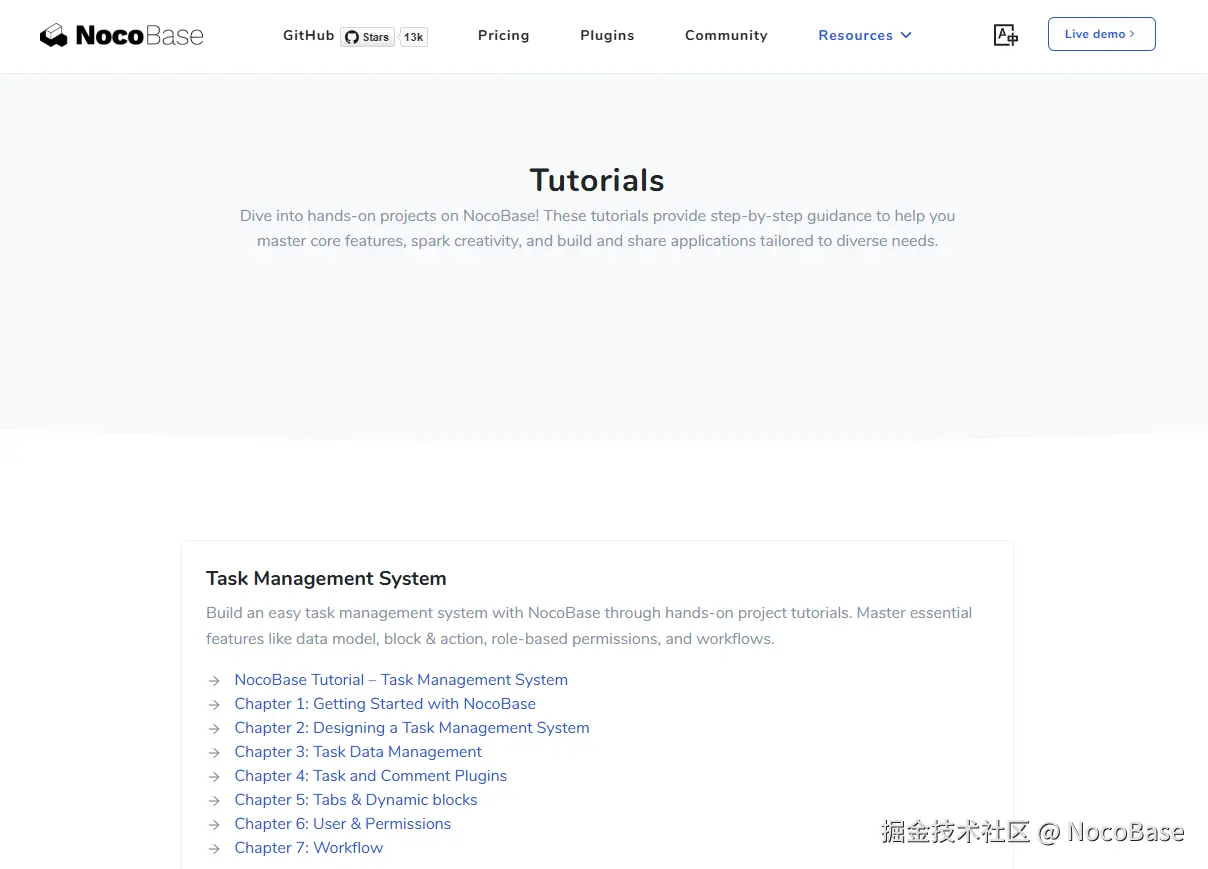The image size is (1208, 869).
Task: Click the 13k stars count badge
Action: click(414, 37)
